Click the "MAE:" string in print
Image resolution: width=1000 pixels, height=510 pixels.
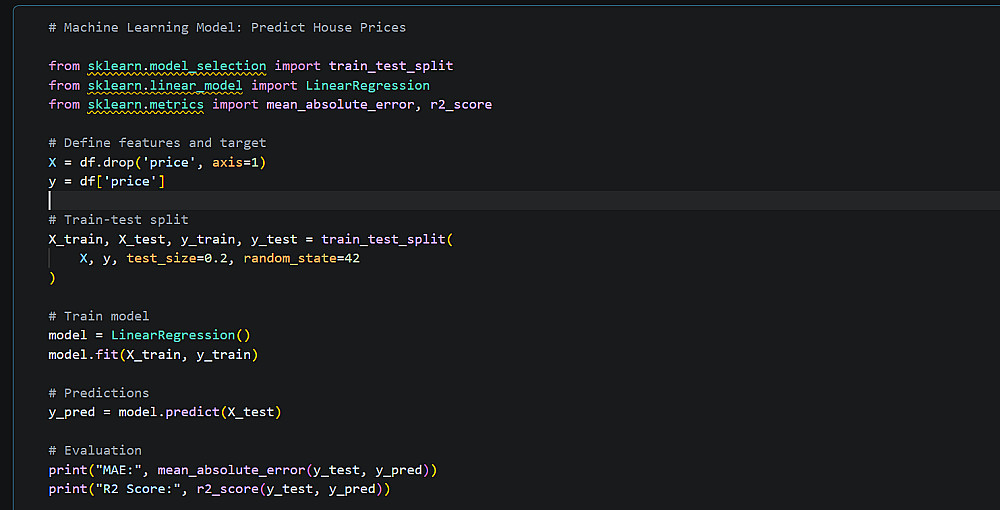pos(114,470)
